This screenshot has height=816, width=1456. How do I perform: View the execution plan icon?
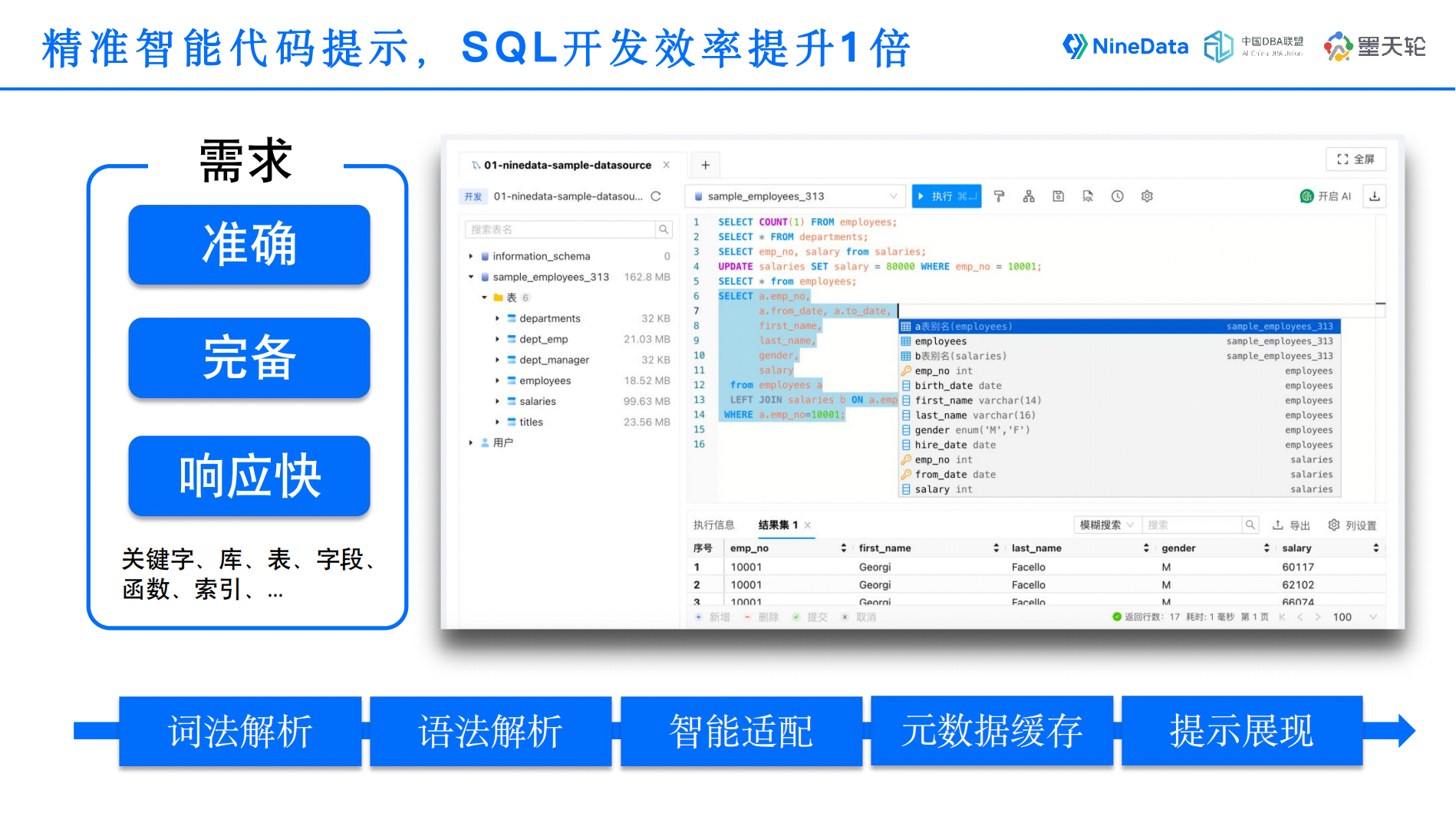[1029, 196]
